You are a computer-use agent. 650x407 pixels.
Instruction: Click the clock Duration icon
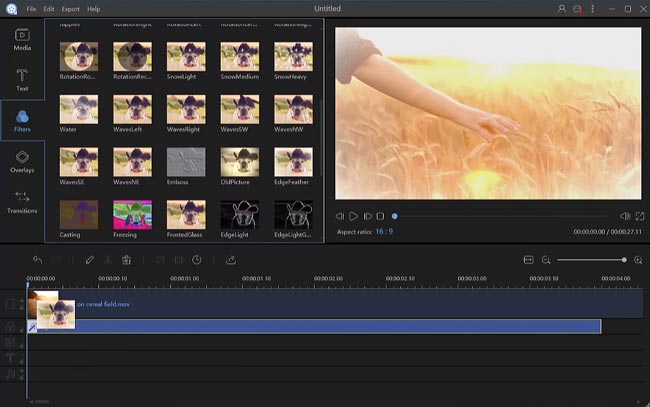coord(196,260)
